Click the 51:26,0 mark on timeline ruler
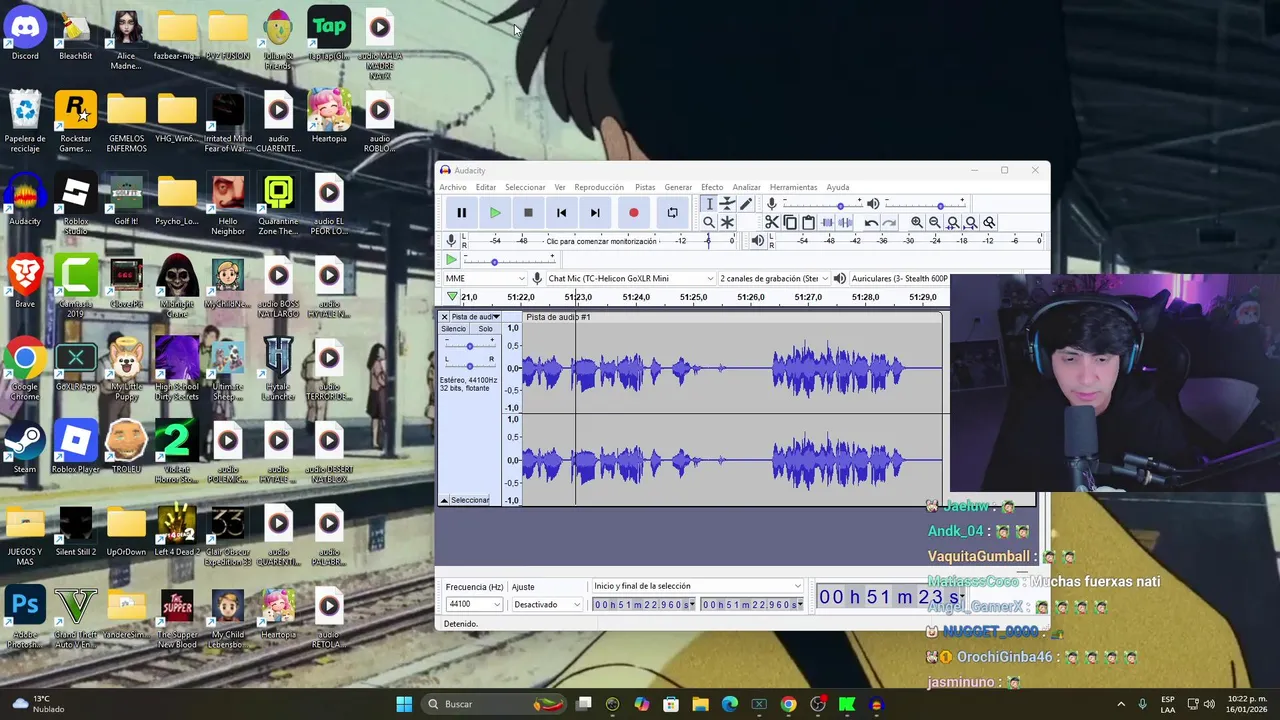 pos(750,297)
